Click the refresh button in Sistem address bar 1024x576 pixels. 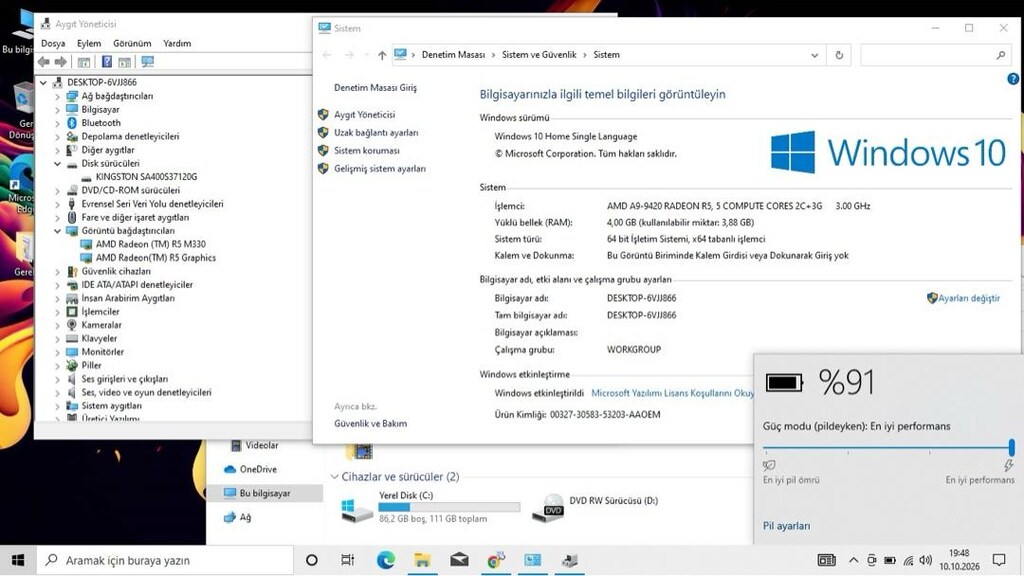839,56
